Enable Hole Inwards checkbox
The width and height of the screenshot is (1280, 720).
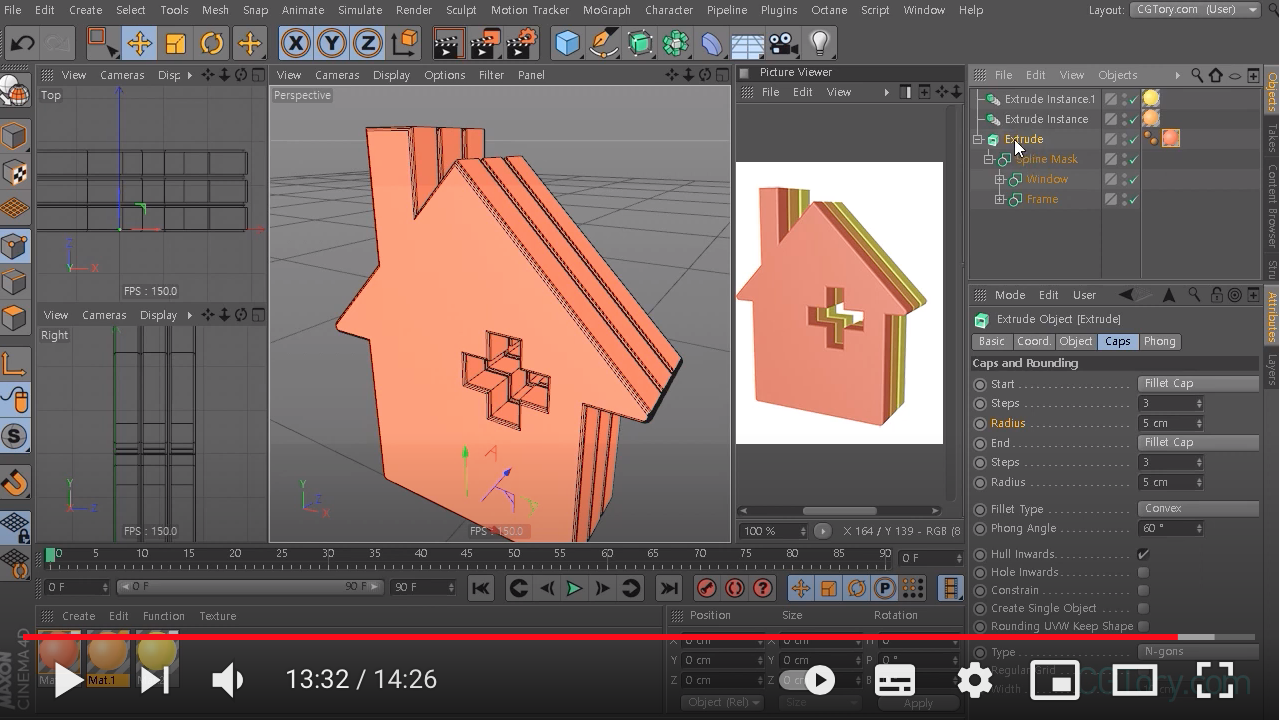[1143, 572]
